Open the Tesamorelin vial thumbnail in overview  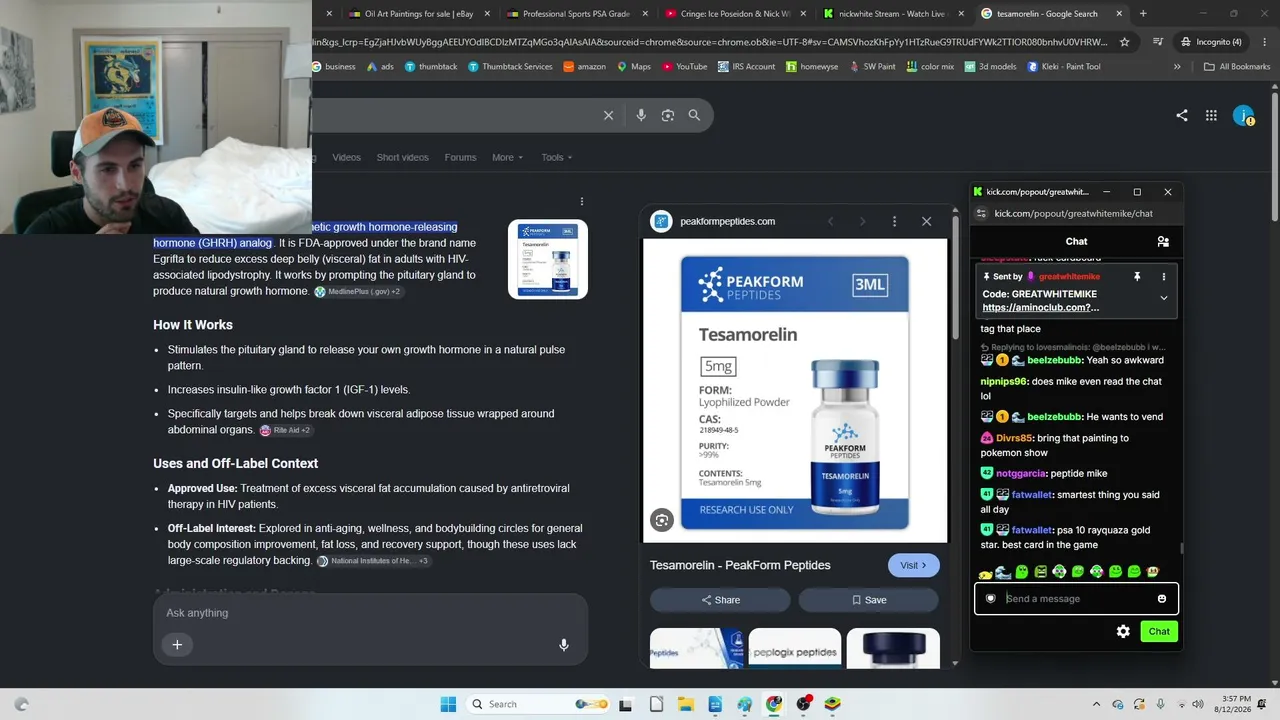tap(548, 259)
